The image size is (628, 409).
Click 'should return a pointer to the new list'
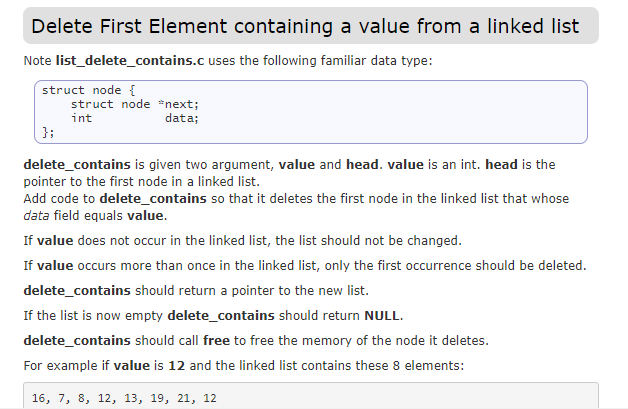click(252, 290)
